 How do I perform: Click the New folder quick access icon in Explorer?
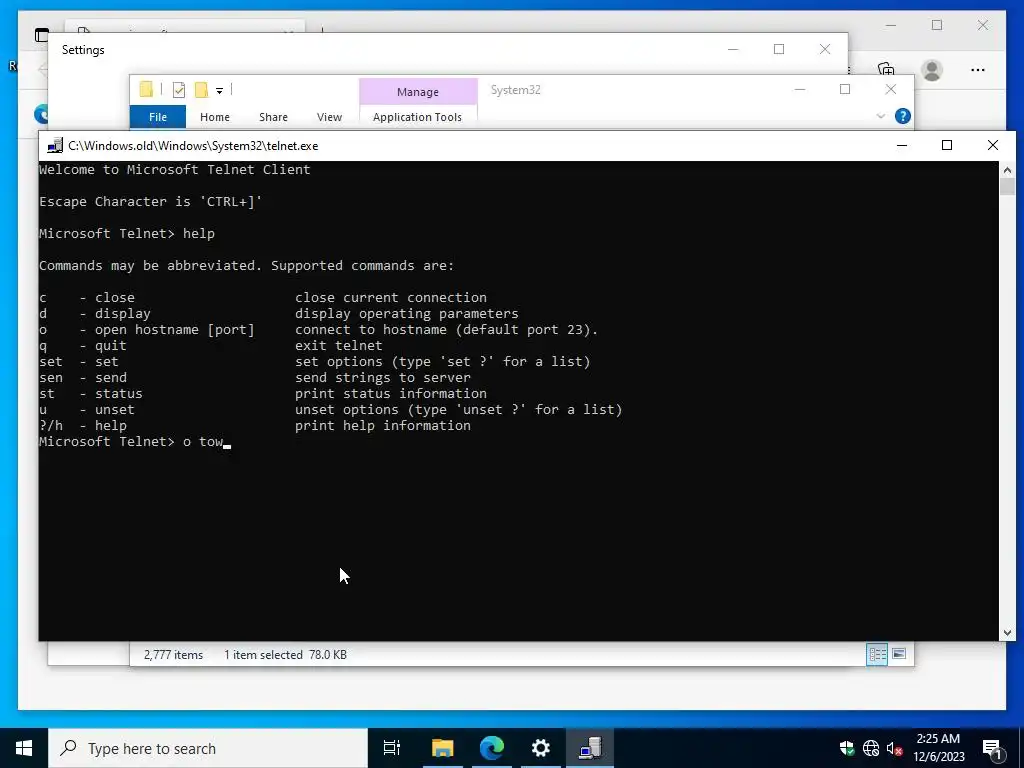click(201, 90)
